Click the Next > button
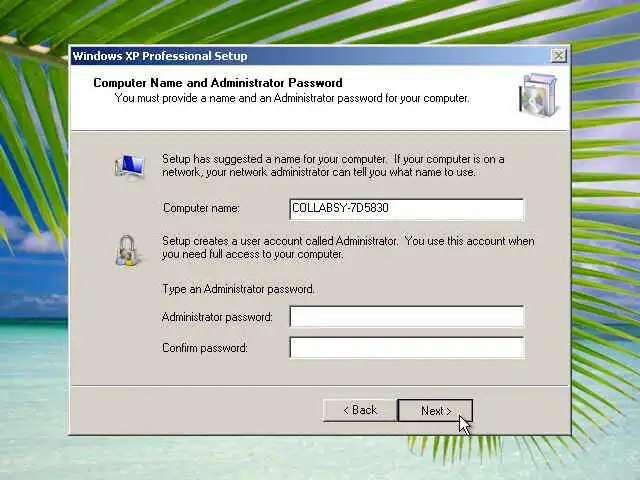This screenshot has width=640, height=480. [435, 410]
